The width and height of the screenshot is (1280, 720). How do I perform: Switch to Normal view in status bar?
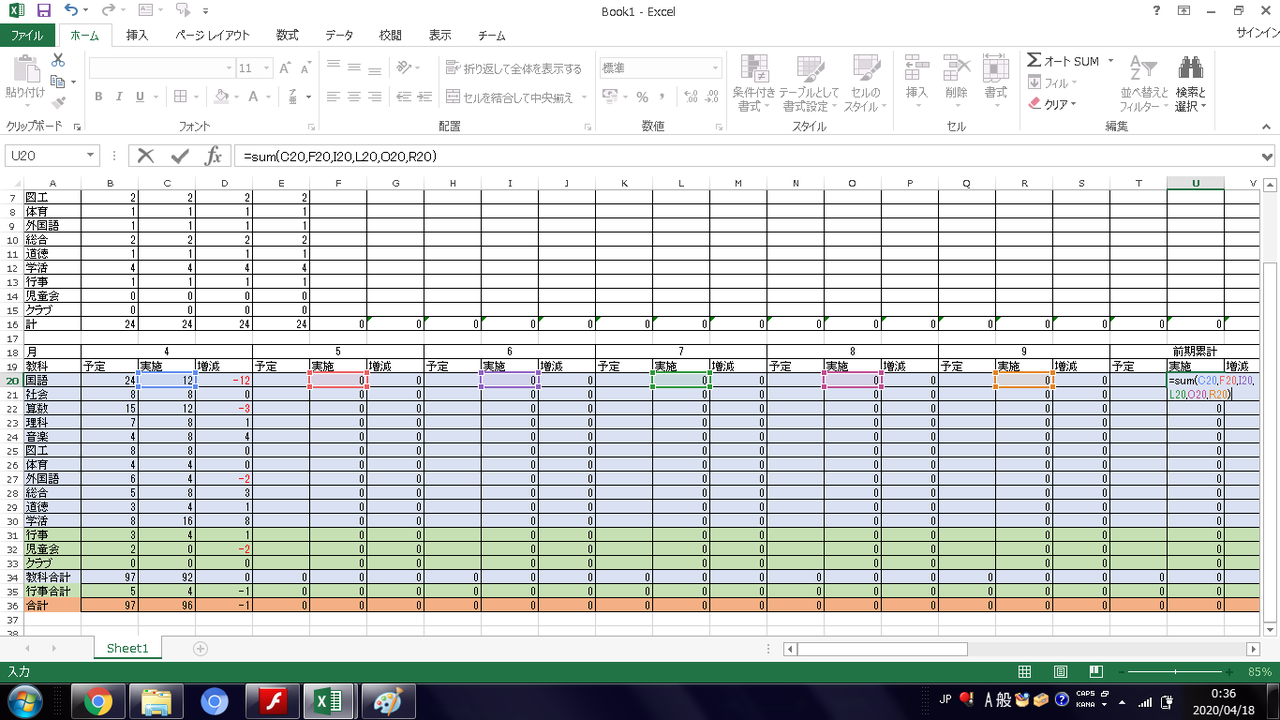[1025, 672]
